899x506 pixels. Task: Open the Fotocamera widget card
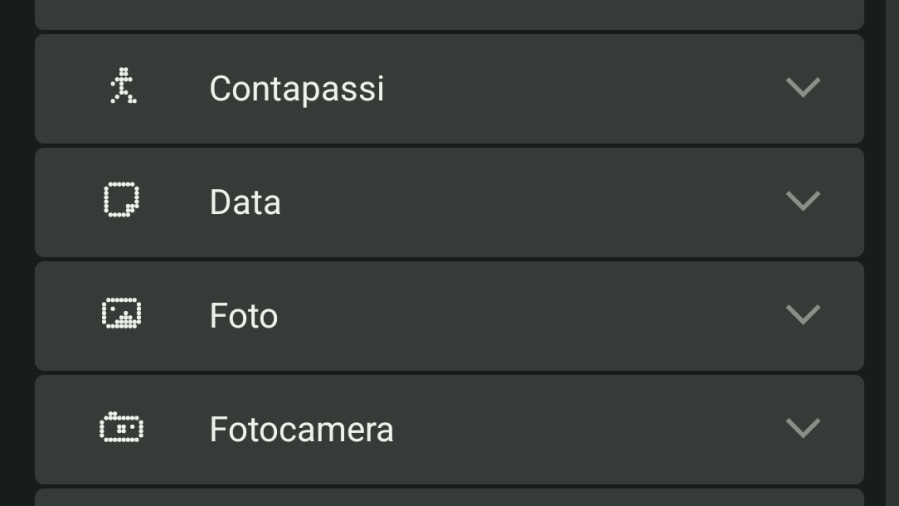tap(450, 429)
